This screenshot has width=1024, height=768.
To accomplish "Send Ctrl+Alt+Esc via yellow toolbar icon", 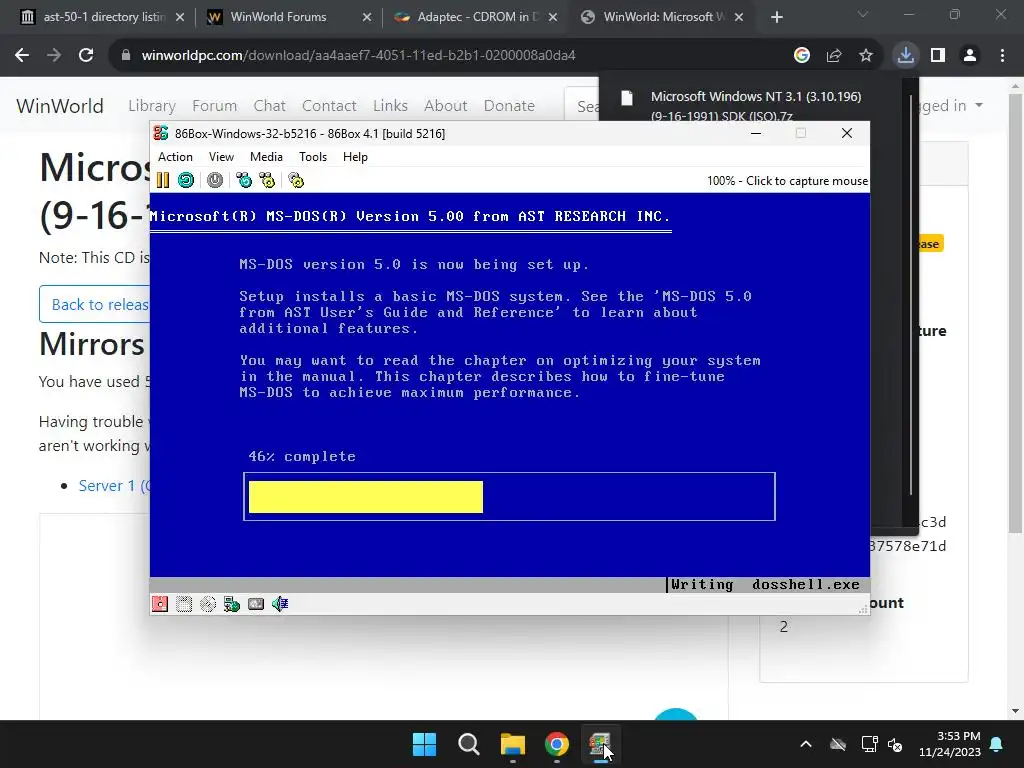I will click(x=267, y=180).
